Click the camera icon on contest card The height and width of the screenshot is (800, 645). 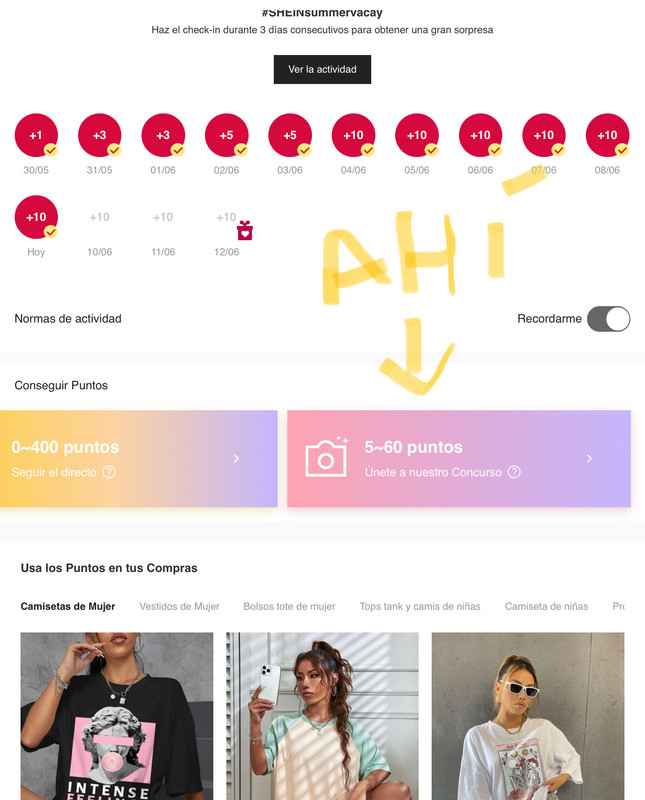click(327, 457)
